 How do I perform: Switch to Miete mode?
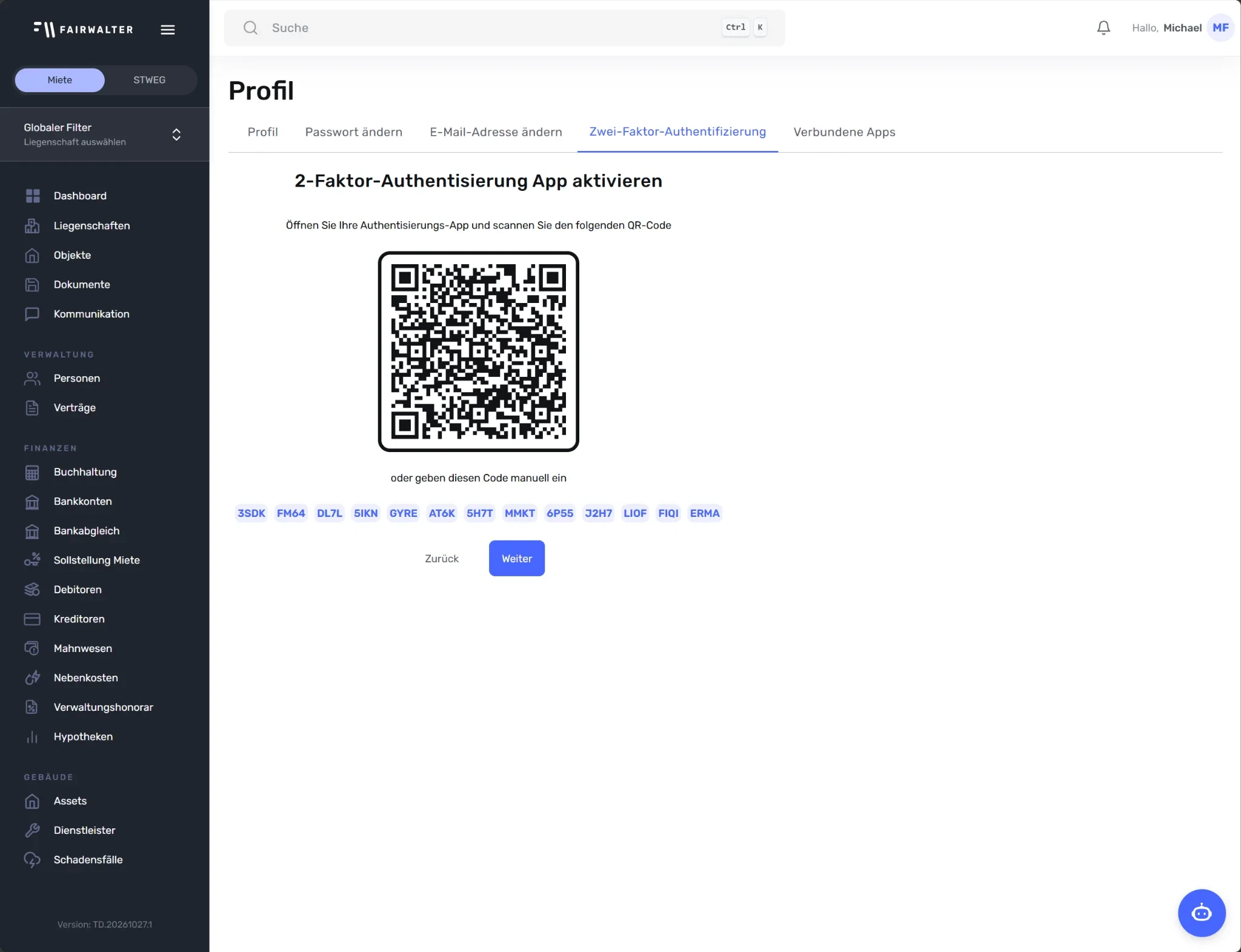[x=60, y=80]
